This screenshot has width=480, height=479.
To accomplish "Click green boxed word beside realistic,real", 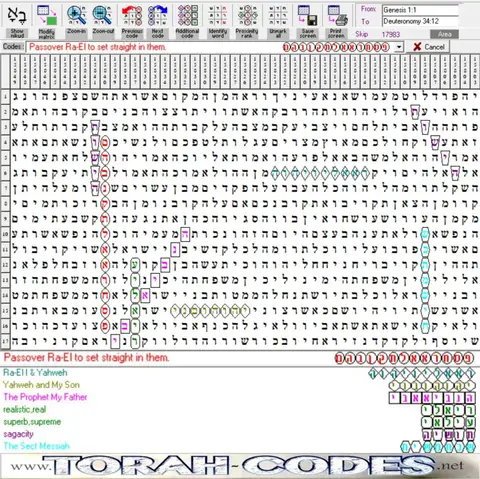I will (448, 410).
